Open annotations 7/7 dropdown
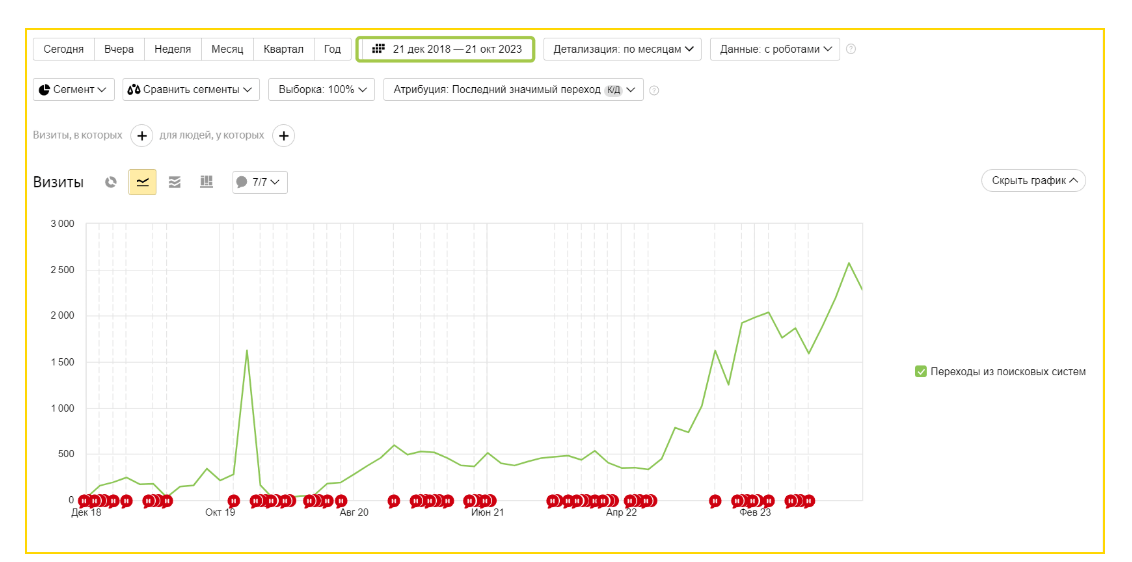The image size is (1132, 562). (x=260, y=182)
